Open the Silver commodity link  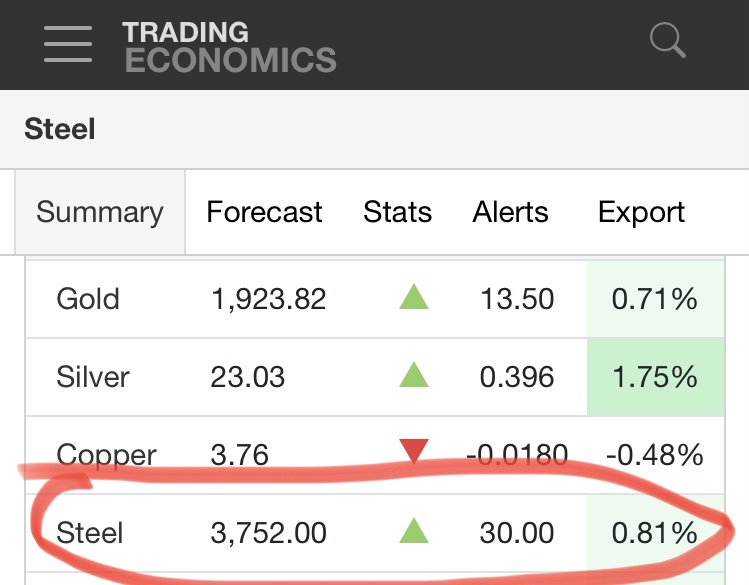93,377
